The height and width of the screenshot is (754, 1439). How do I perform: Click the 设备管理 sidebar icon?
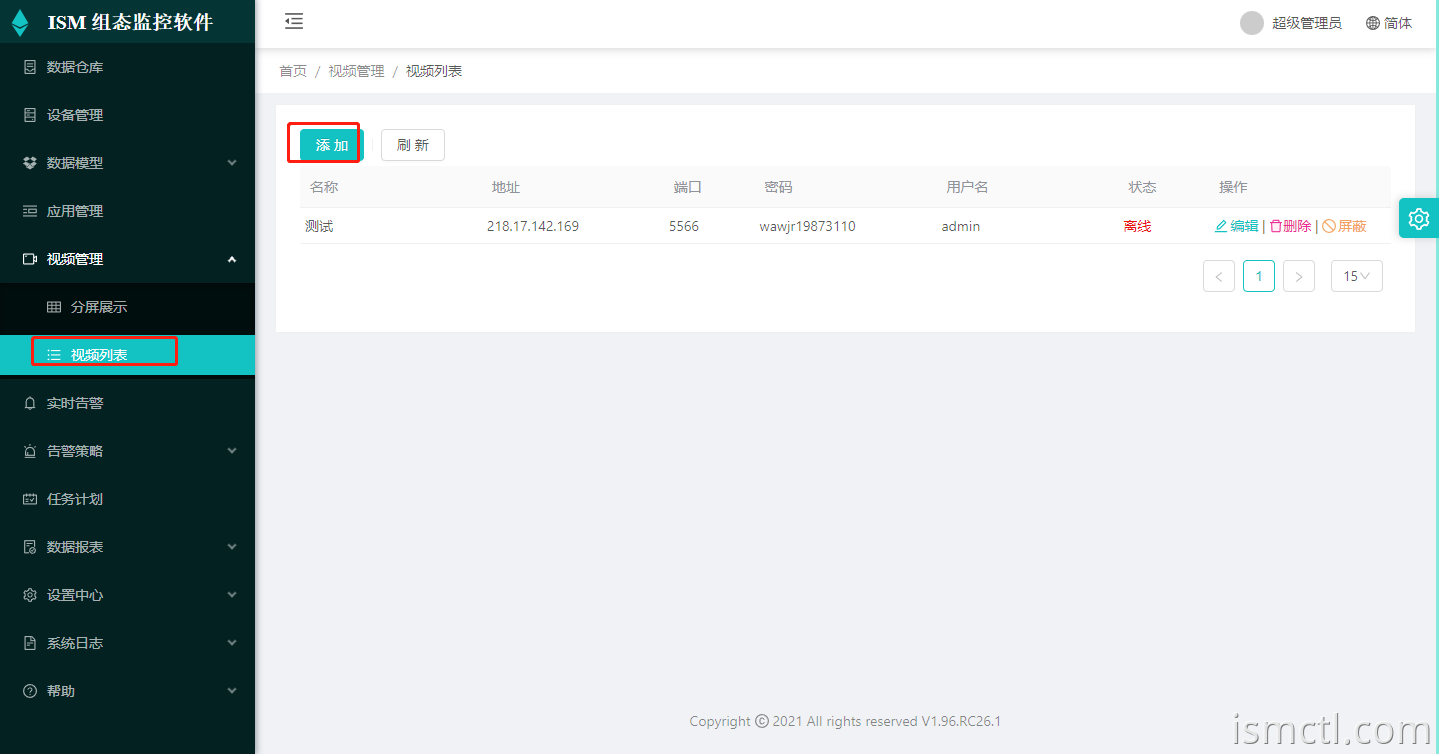pos(30,115)
